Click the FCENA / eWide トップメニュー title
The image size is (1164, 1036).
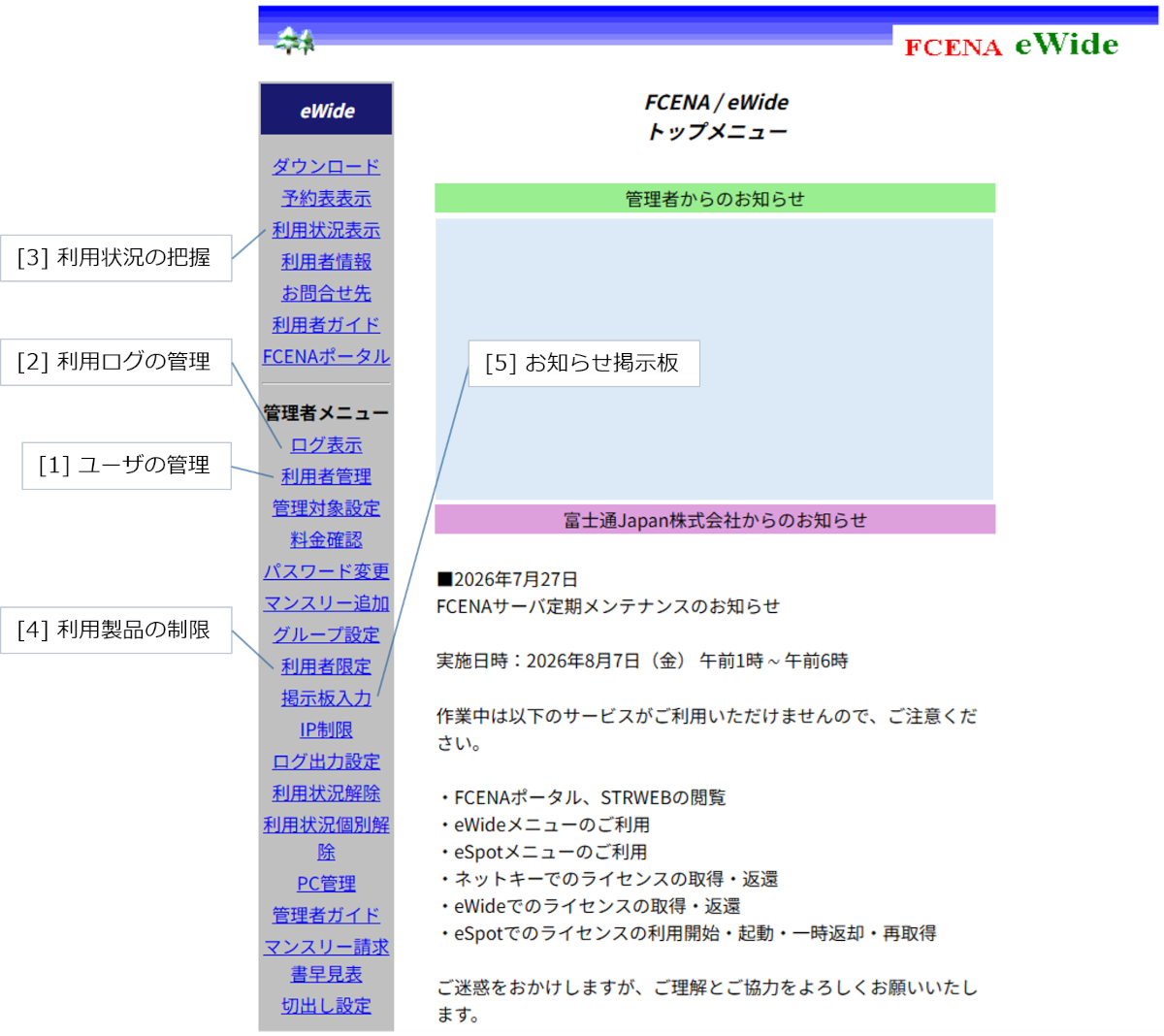point(716,116)
